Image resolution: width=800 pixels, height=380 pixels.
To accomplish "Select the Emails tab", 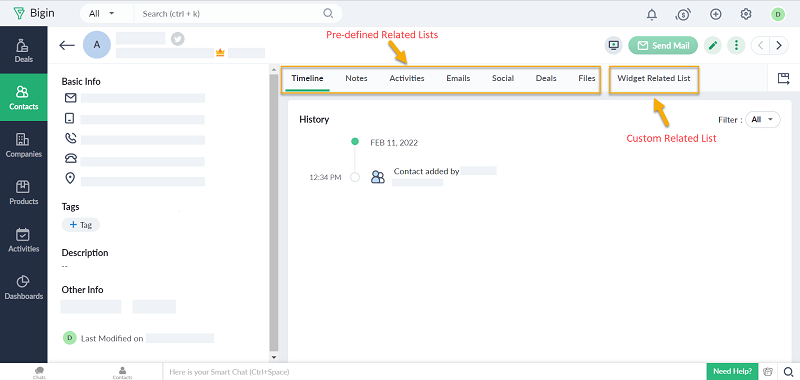I will coord(458,79).
